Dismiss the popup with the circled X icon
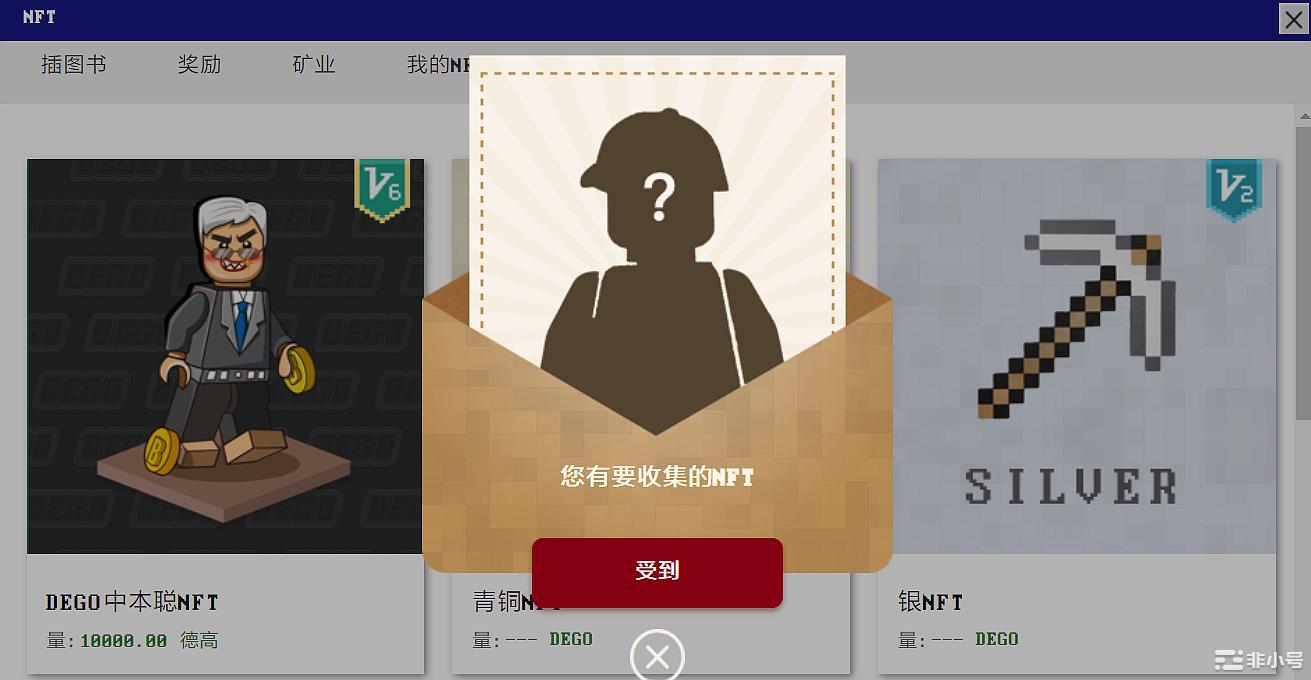The image size is (1311, 680). point(657,657)
